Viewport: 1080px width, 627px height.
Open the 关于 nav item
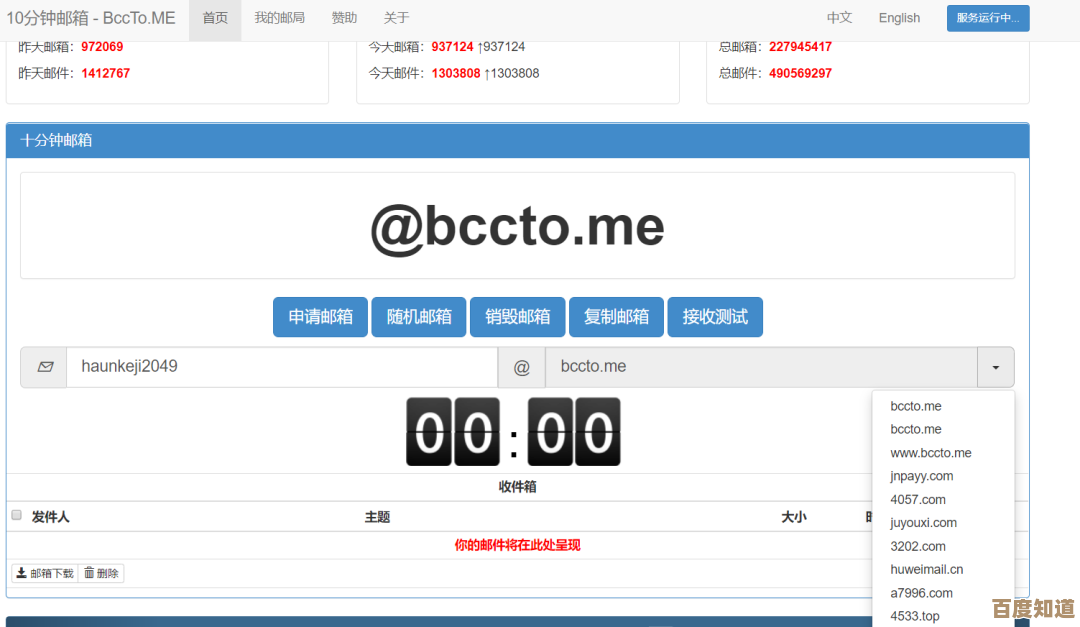396,18
